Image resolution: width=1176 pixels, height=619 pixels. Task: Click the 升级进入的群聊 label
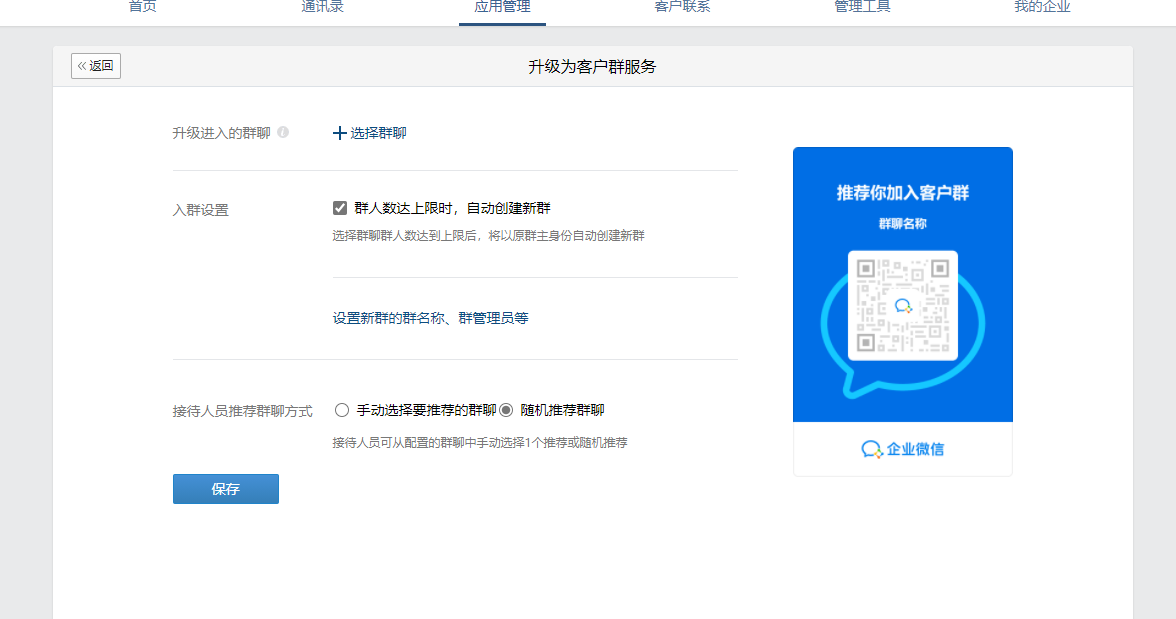tap(221, 133)
